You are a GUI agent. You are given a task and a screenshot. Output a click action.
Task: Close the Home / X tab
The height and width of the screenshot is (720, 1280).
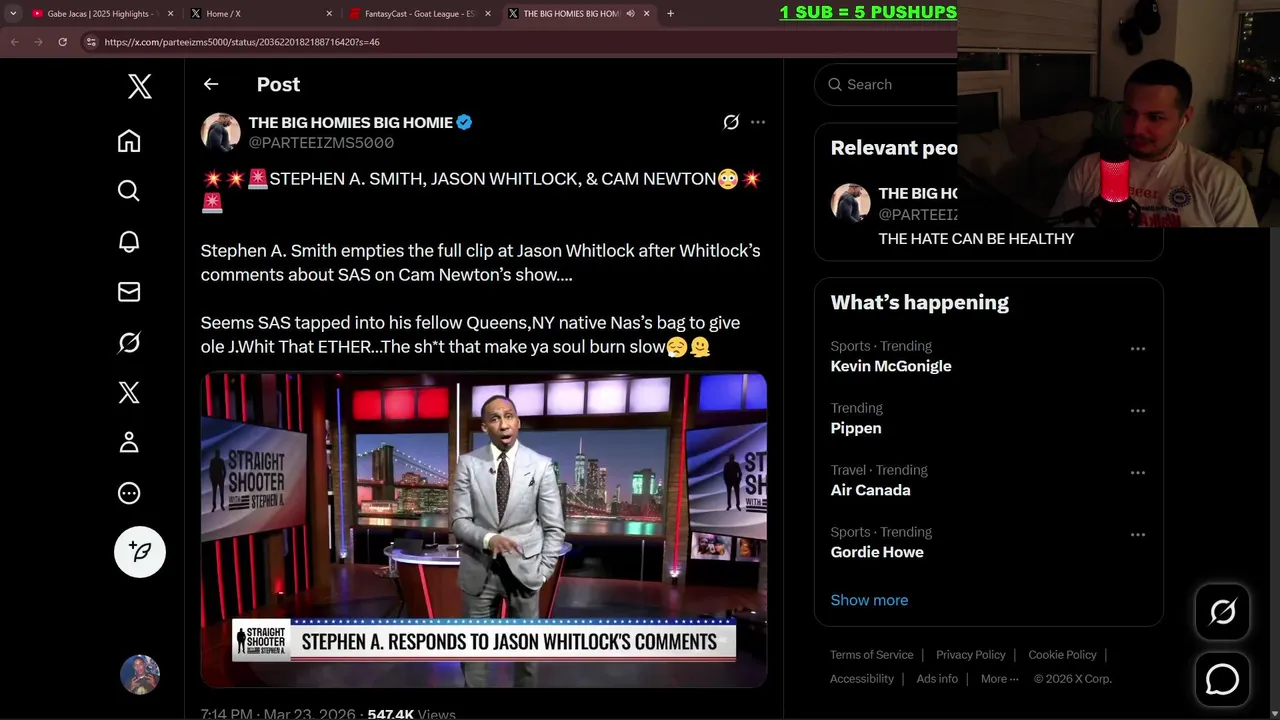[x=329, y=13]
